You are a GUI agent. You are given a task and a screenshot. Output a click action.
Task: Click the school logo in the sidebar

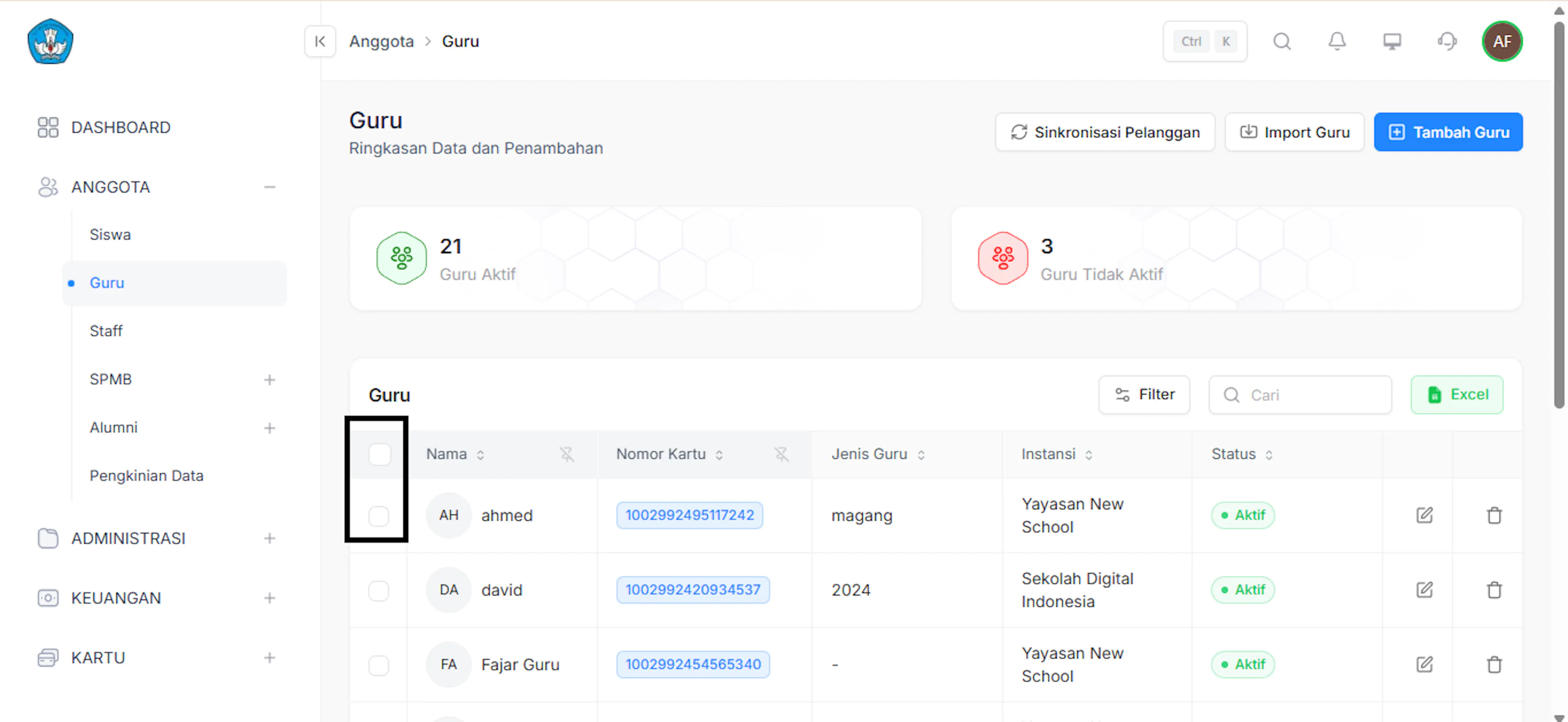(x=51, y=41)
